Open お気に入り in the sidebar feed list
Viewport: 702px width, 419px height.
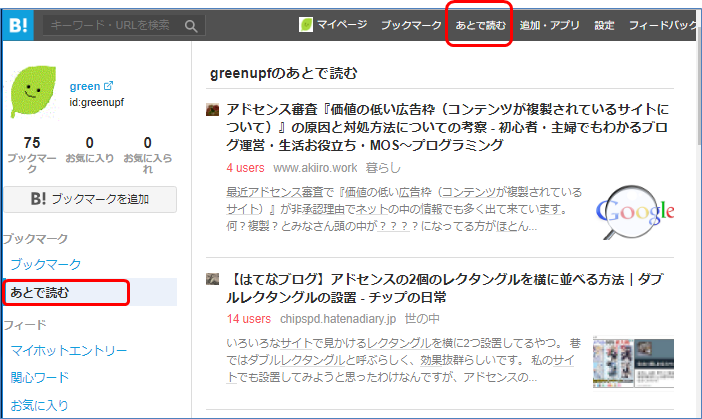pyautogui.click(x=39, y=405)
